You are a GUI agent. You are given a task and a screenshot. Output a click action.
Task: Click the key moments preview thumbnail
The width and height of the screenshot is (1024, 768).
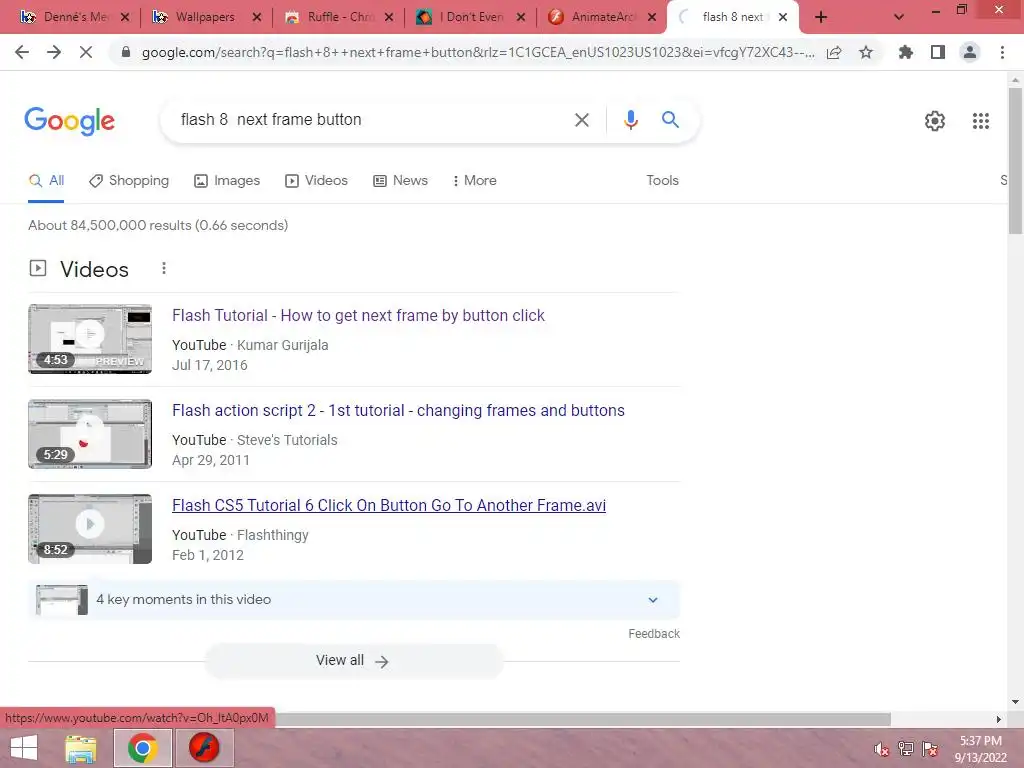click(x=61, y=600)
